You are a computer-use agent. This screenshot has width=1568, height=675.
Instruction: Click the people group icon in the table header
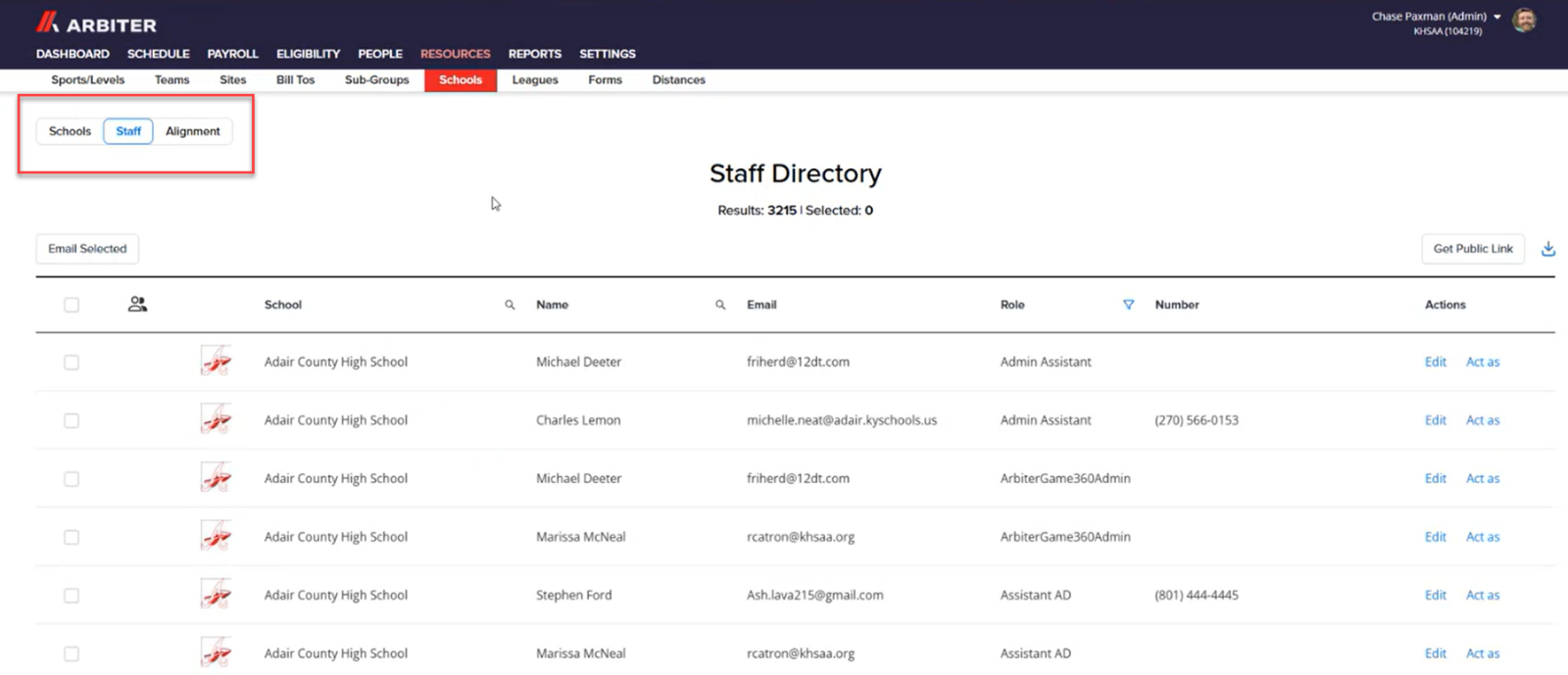tap(137, 305)
